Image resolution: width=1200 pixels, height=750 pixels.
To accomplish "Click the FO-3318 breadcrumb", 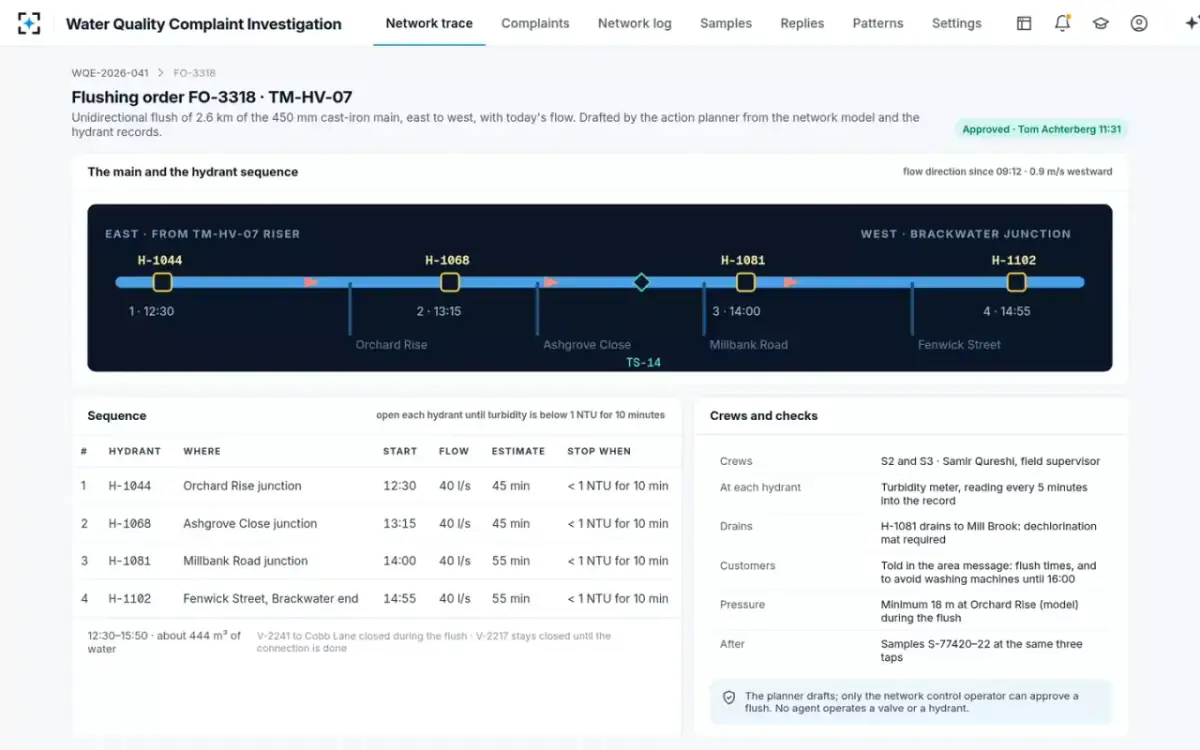I will pyautogui.click(x=194, y=73).
